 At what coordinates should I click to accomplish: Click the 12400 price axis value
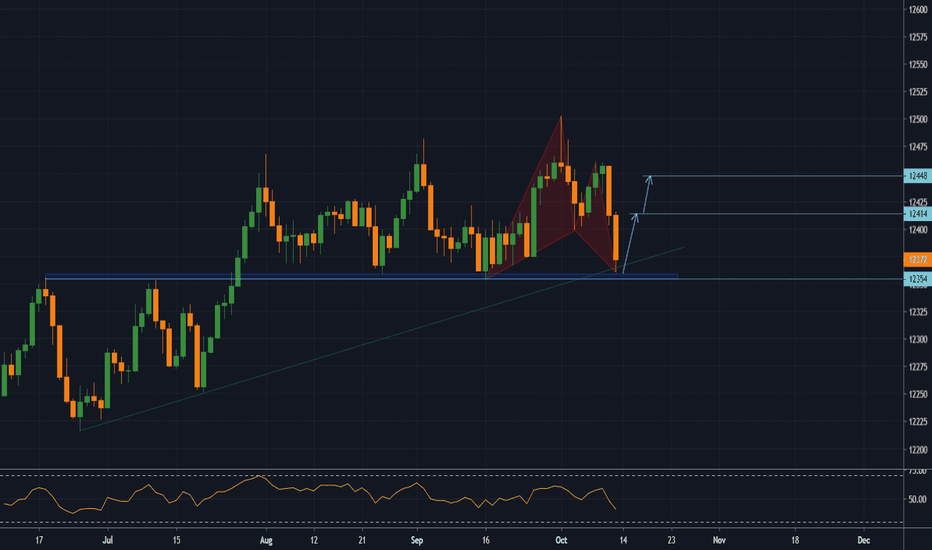coord(918,230)
